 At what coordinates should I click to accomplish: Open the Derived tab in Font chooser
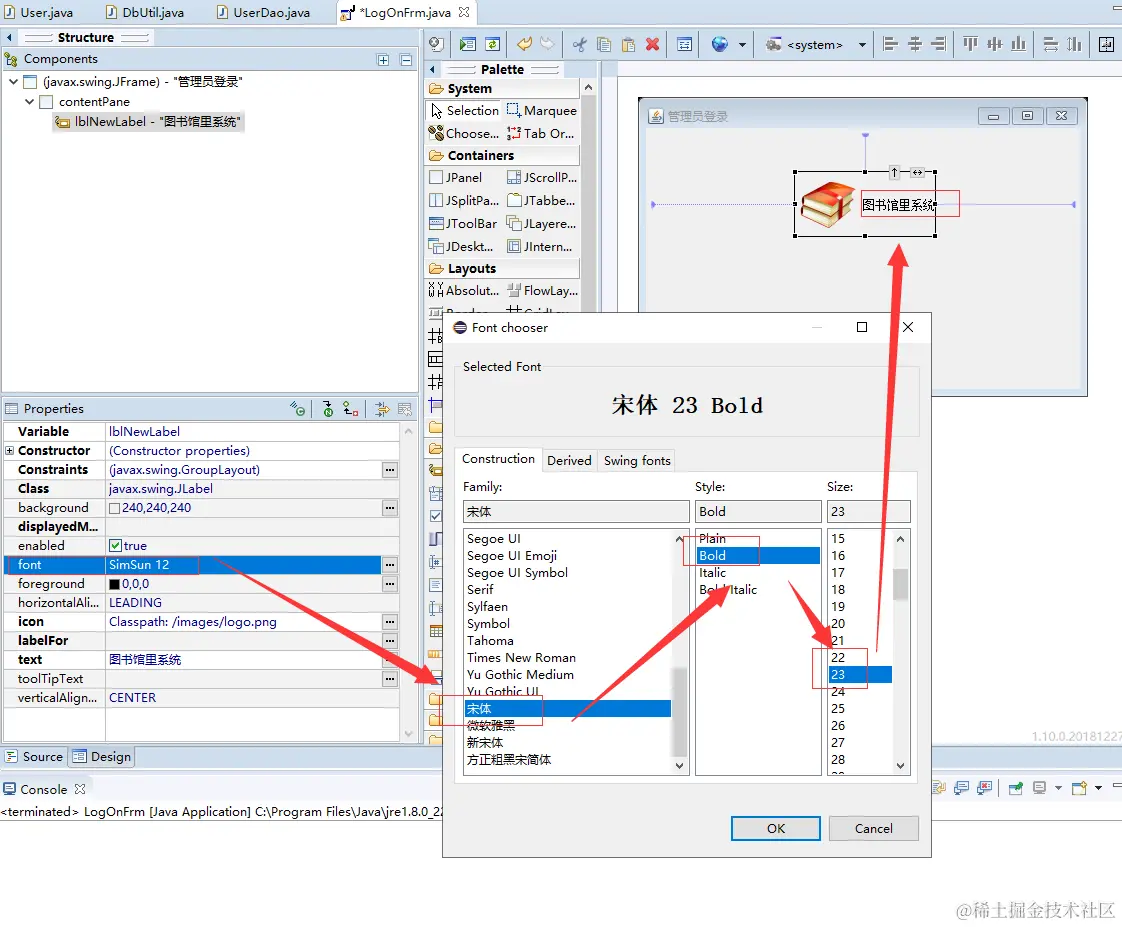(x=569, y=460)
